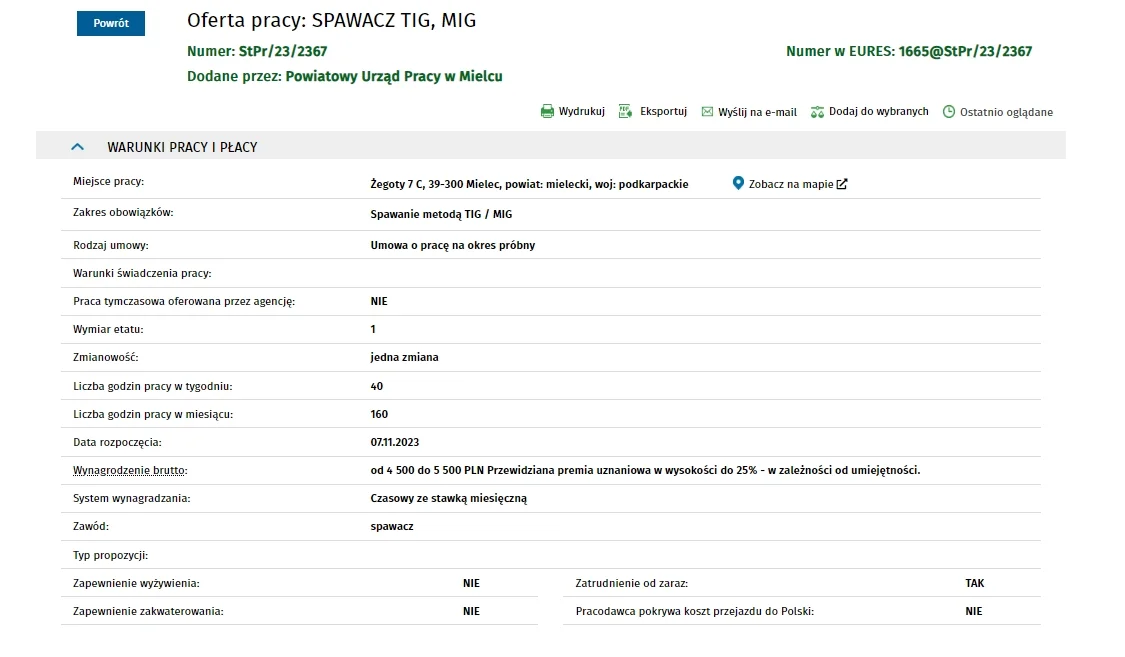Choose the Wyślij na e-mail label

(x=757, y=112)
